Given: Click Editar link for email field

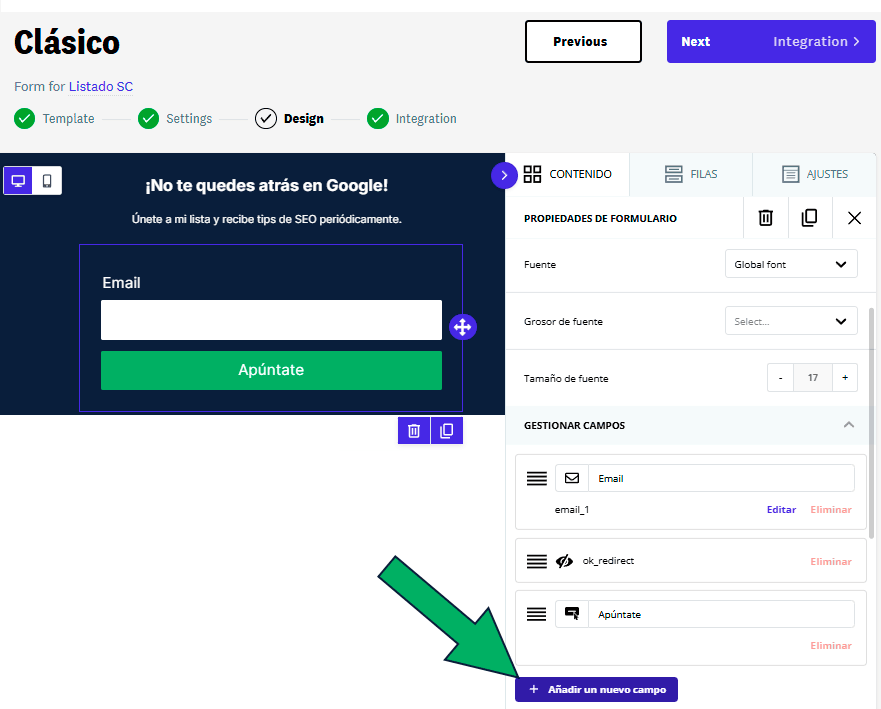Looking at the screenshot, I should tap(781, 510).
